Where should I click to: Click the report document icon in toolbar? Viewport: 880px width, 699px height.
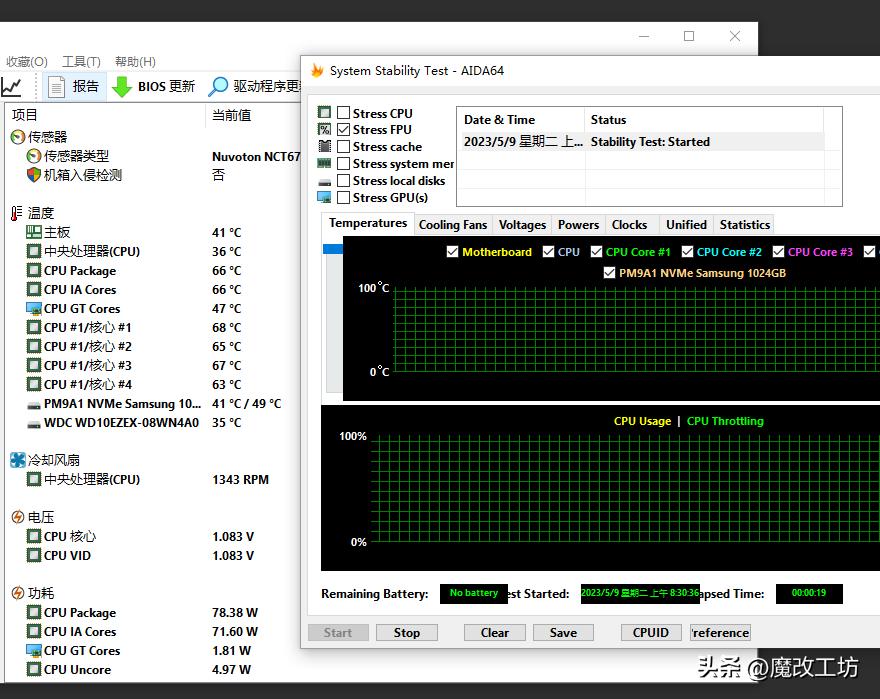coord(57,86)
